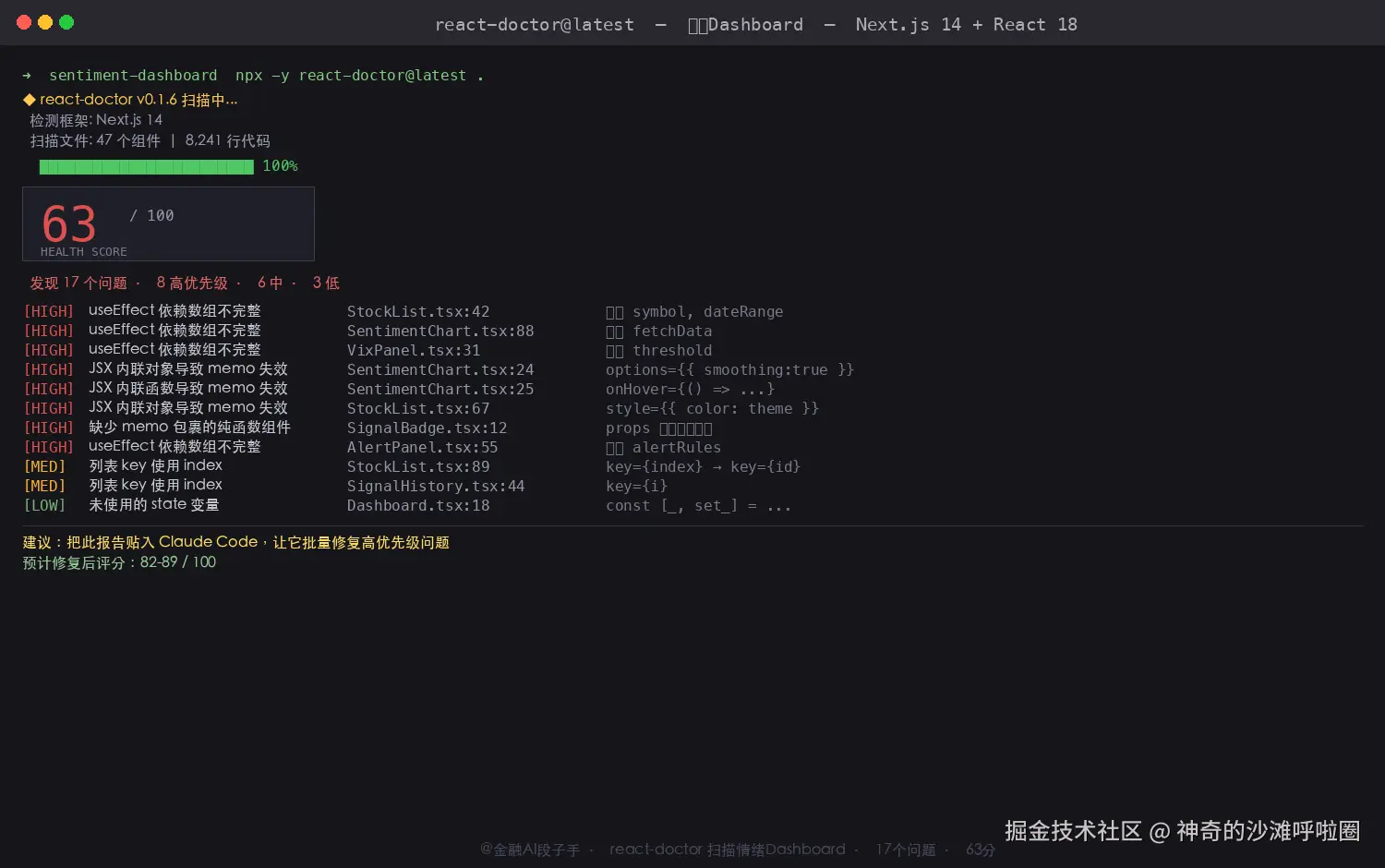This screenshot has width=1385, height=868.
Task: Click '检测框架: Next.js 14' line
Action: coord(96,120)
